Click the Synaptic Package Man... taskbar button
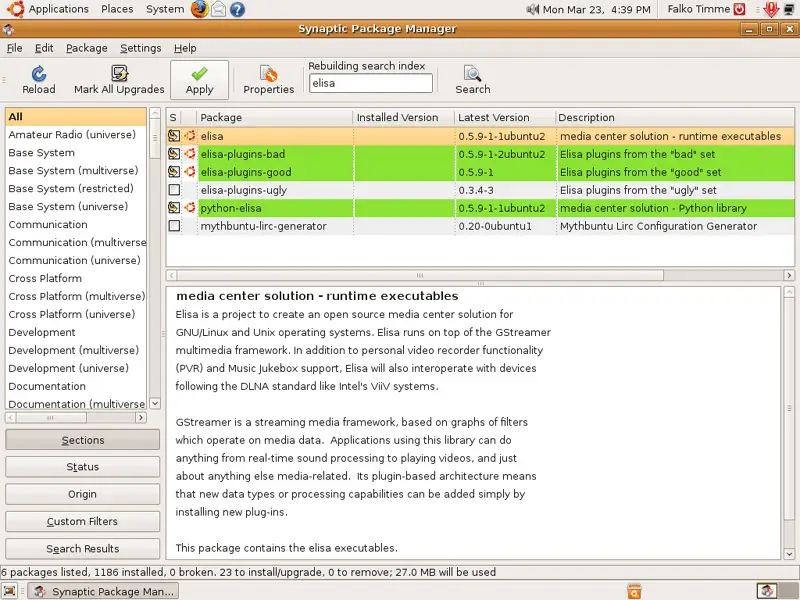Screen dimensions: 800x600 coord(103,591)
